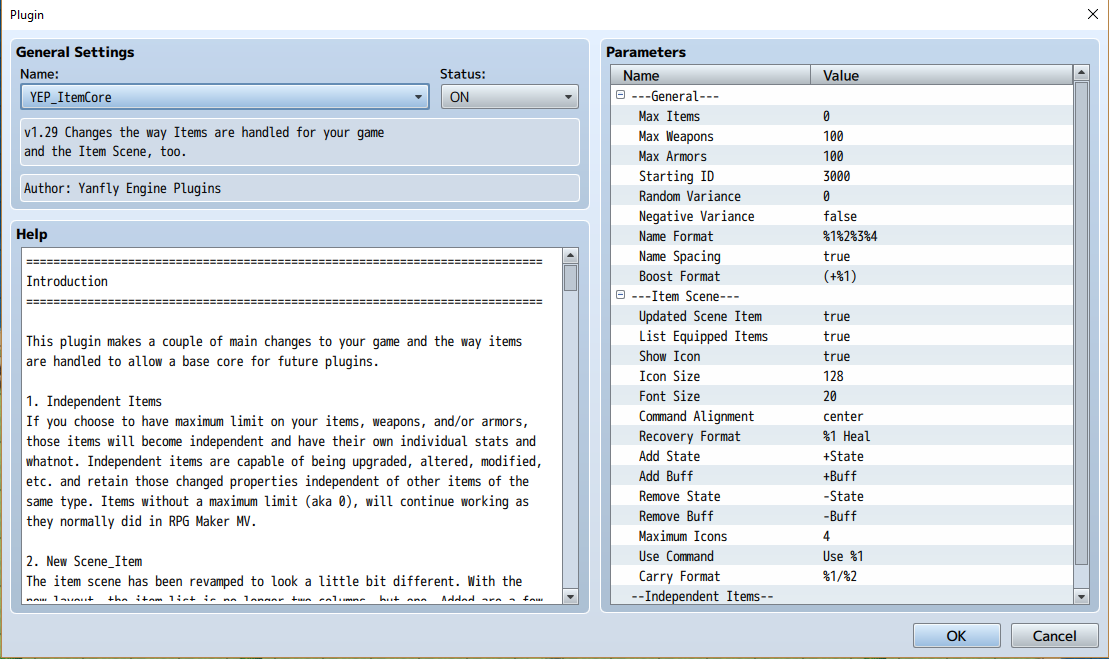The image size is (1109, 659).
Task: Select the Max Weapons parameter row
Action: coord(842,136)
